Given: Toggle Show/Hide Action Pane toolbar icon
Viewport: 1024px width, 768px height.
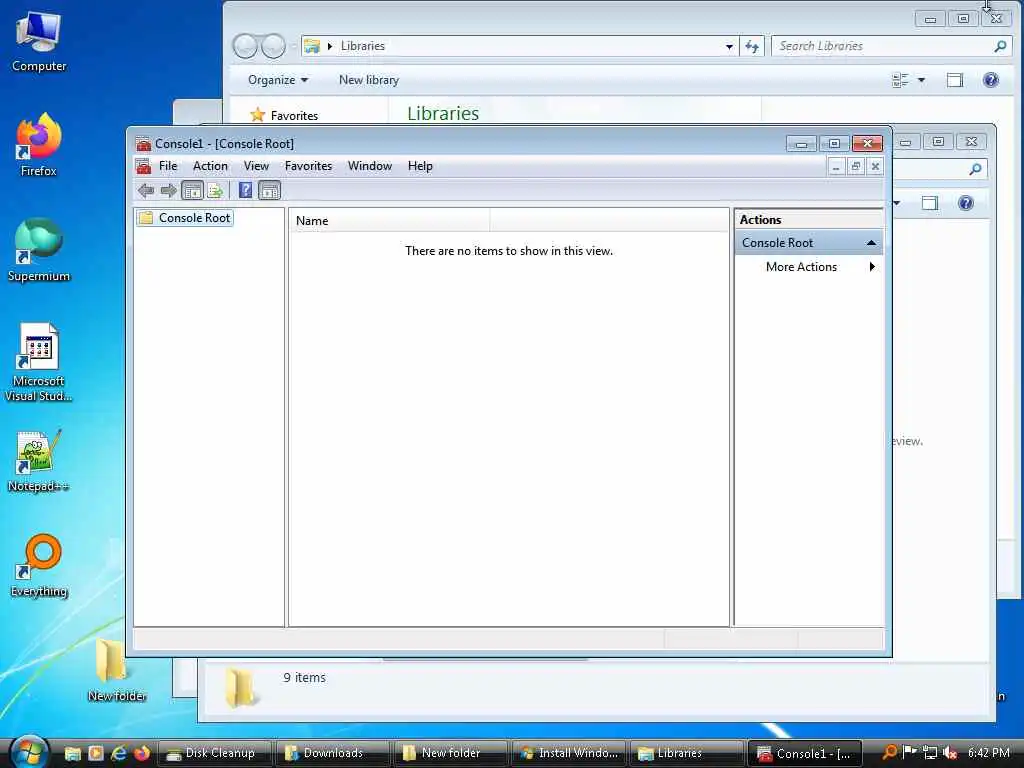Looking at the screenshot, I should (269, 190).
